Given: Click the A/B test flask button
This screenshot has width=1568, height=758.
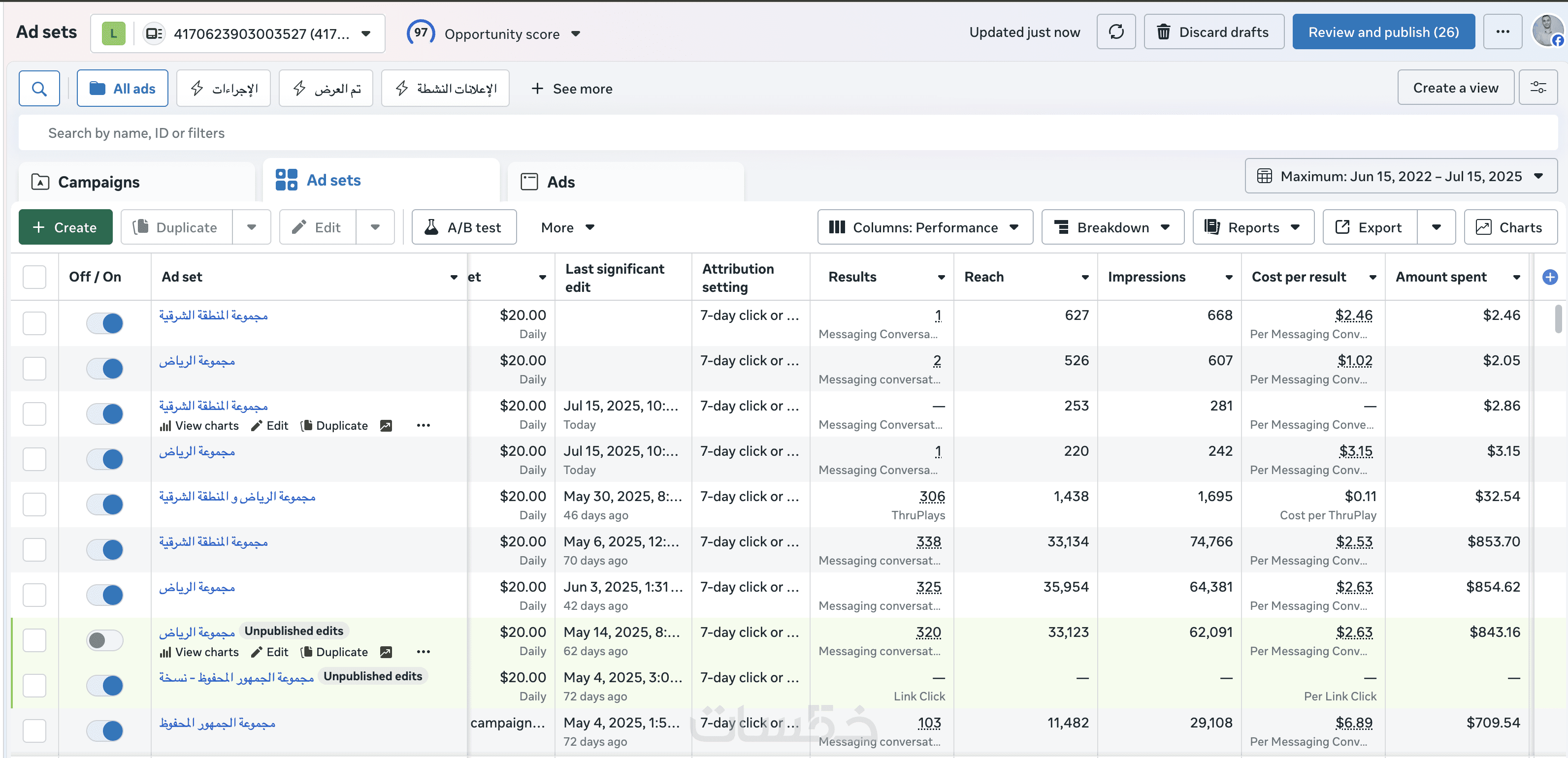Looking at the screenshot, I should [464, 227].
